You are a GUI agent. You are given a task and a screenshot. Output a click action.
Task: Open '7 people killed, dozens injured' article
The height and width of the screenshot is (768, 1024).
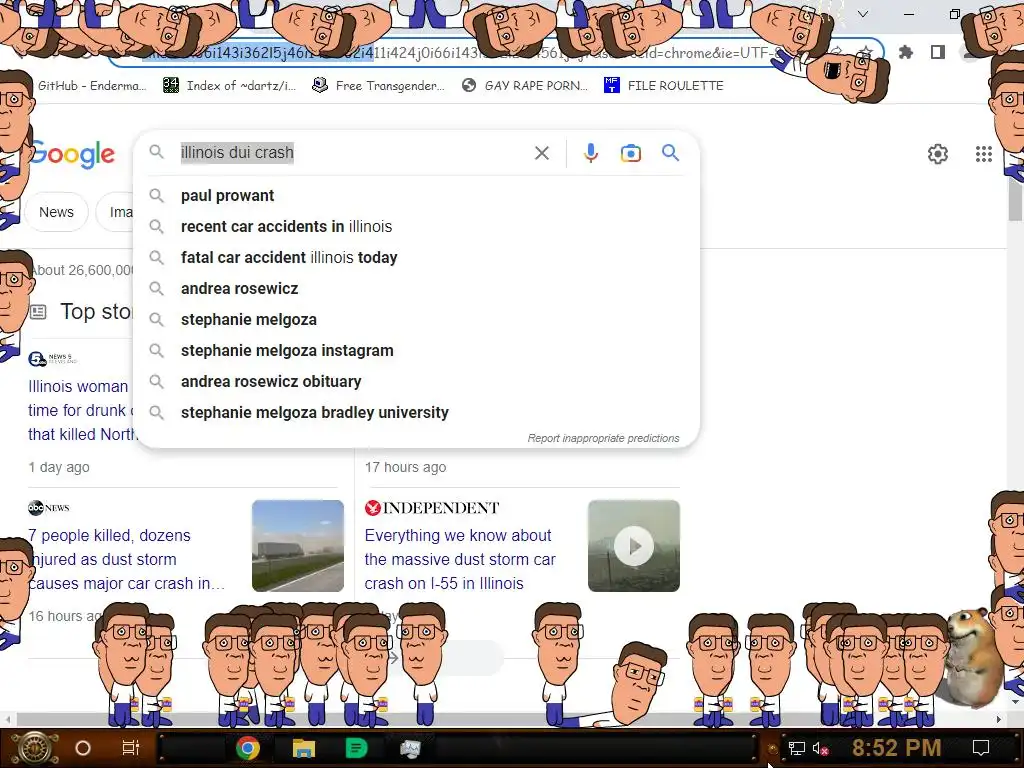127,560
